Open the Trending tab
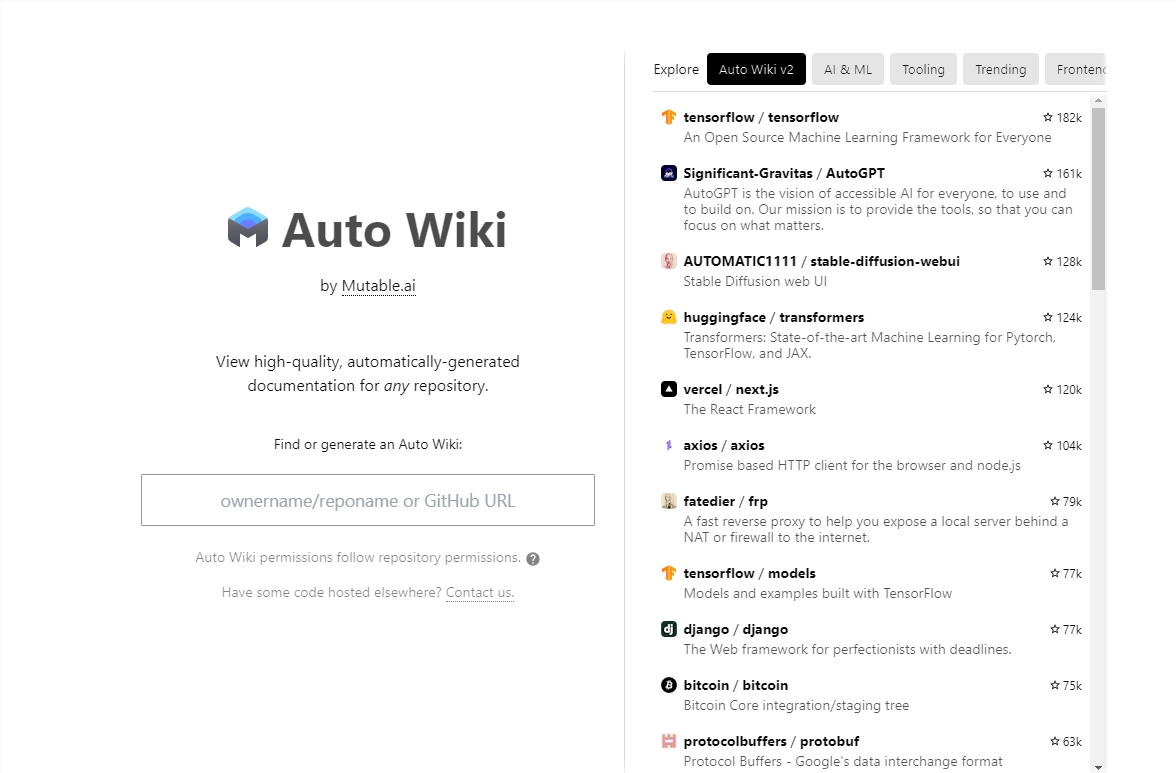 (1000, 69)
